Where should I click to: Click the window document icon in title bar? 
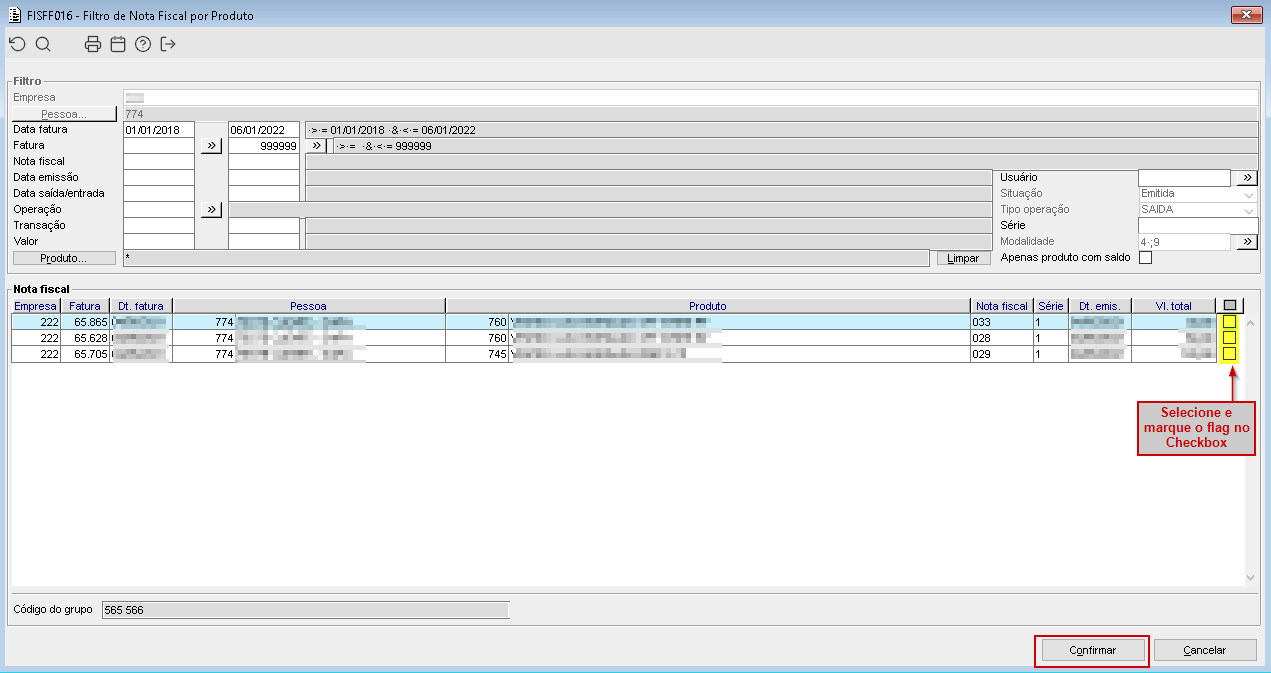14,15
